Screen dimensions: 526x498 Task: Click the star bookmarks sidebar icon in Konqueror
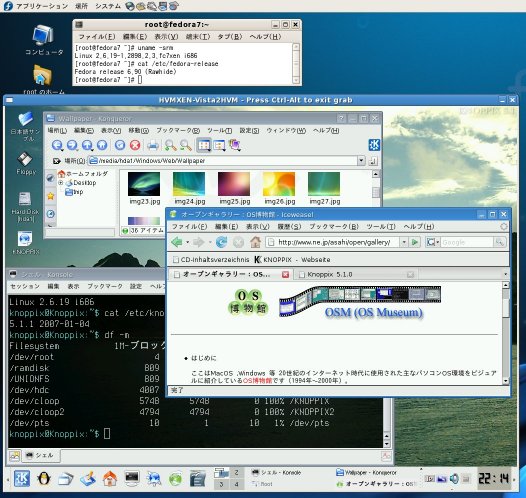(x=51, y=196)
